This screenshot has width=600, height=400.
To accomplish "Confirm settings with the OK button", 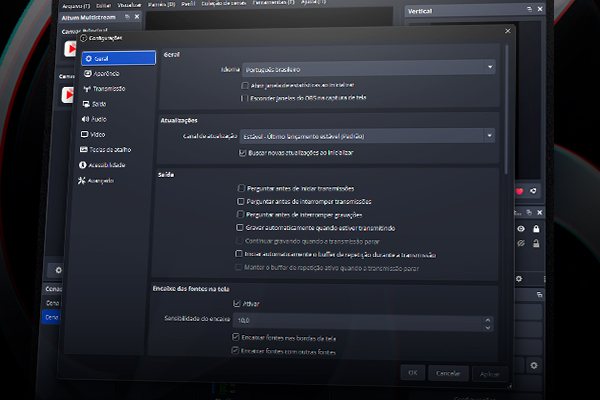I will coord(412,372).
